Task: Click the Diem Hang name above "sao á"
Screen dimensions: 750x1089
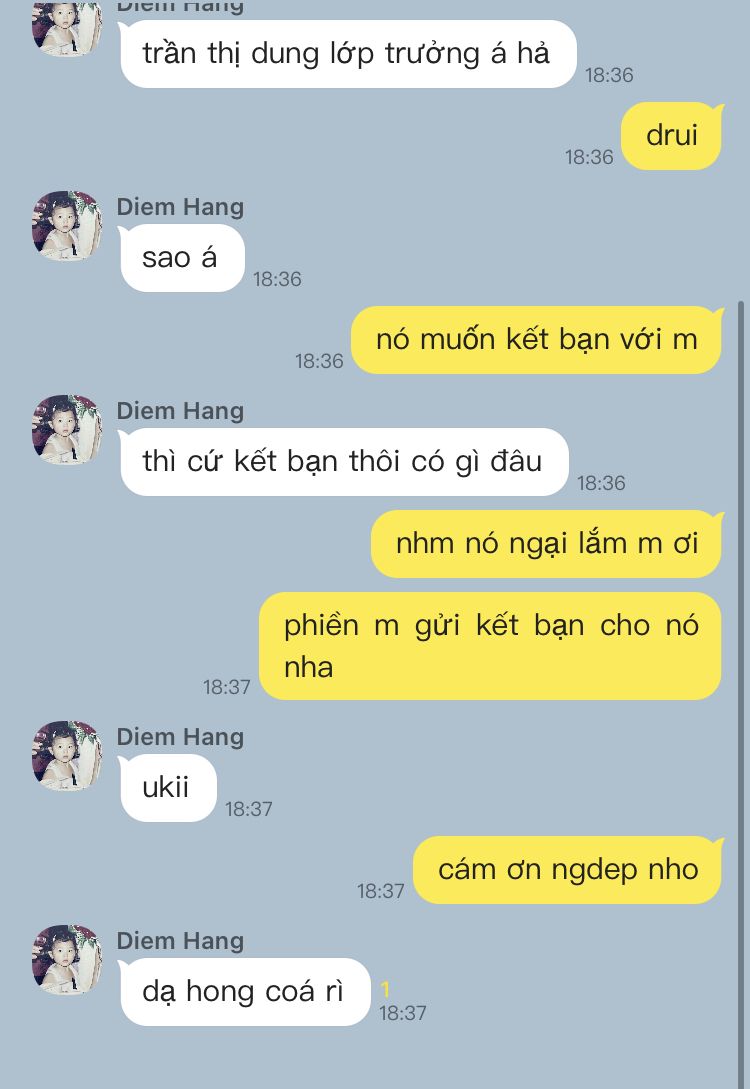Action: (x=181, y=207)
